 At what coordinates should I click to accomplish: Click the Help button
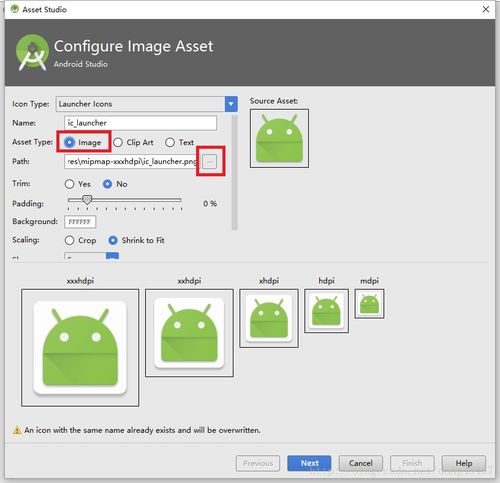coord(464,463)
